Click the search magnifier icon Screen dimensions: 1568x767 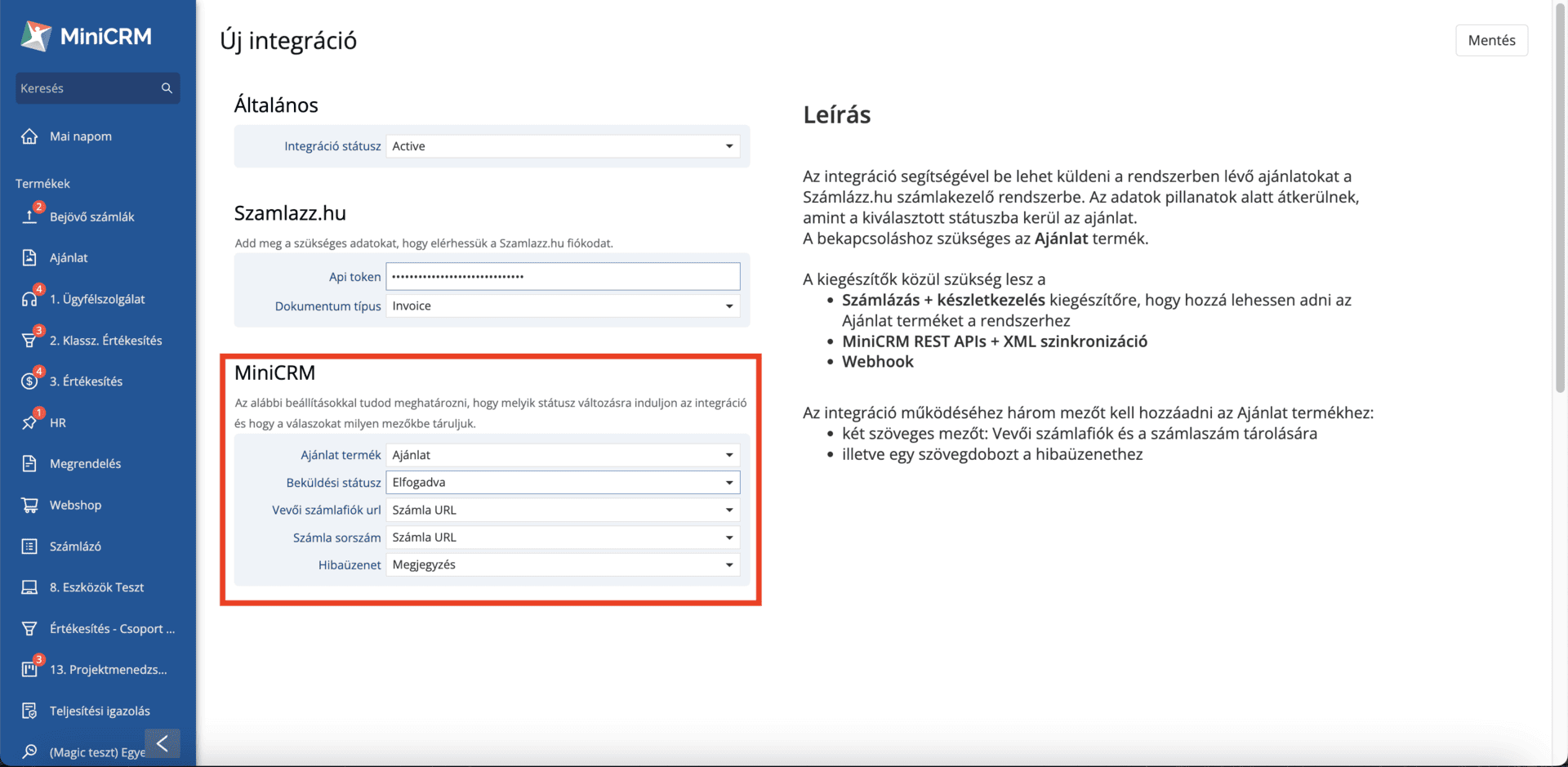click(167, 88)
